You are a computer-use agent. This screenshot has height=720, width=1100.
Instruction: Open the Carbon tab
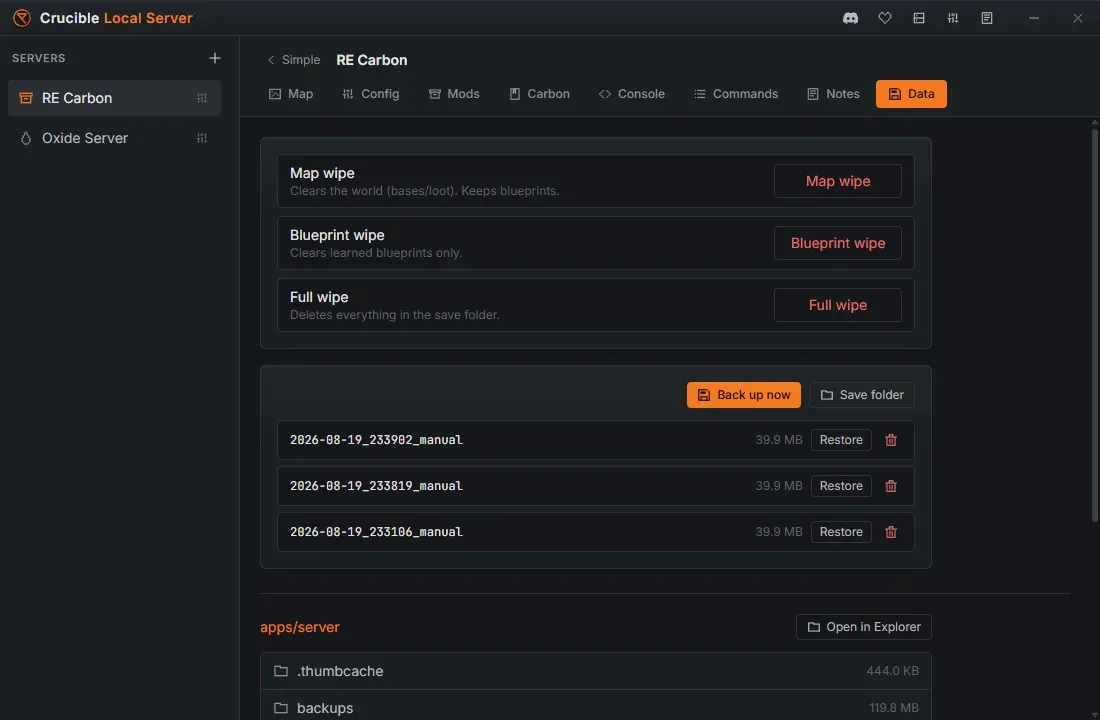(x=539, y=94)
